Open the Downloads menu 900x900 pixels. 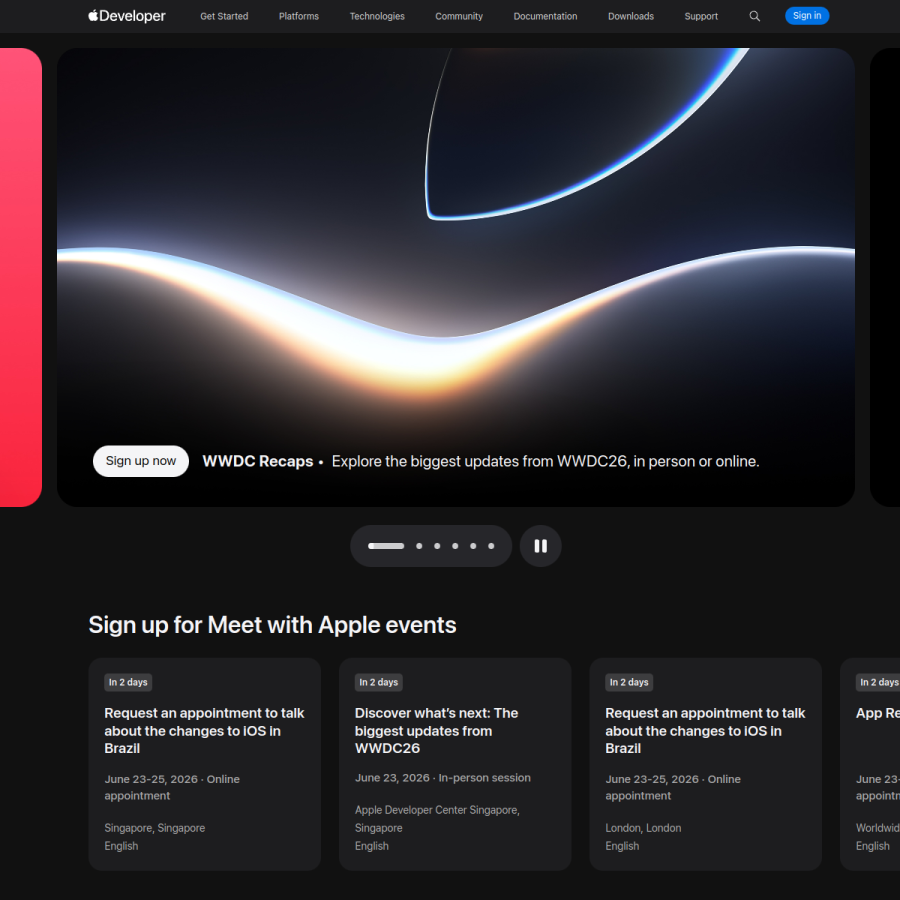tap(631, 16)
